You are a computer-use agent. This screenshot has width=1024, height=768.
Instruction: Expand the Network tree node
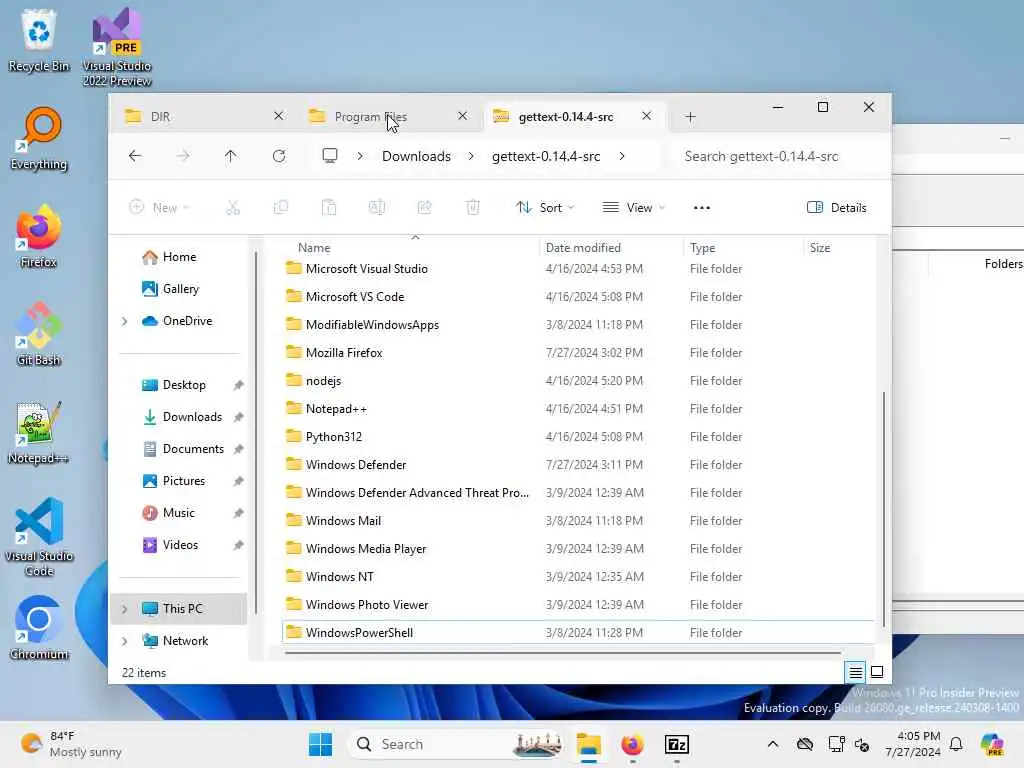click(125, 641)
